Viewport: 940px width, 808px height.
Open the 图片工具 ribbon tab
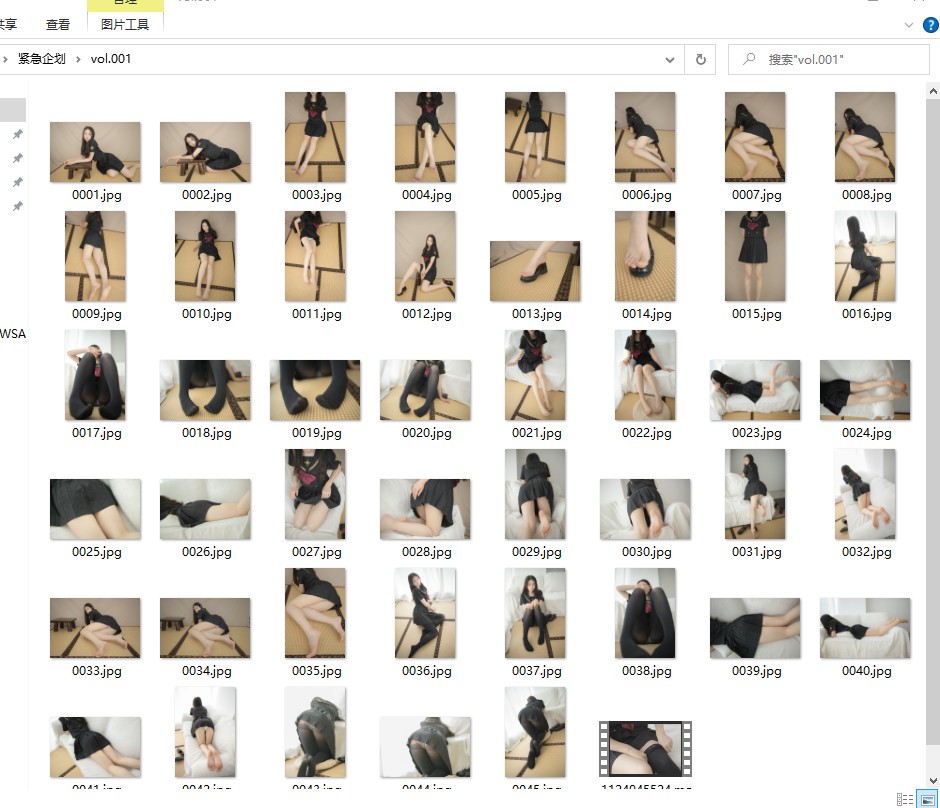click(x=125, y=25)
